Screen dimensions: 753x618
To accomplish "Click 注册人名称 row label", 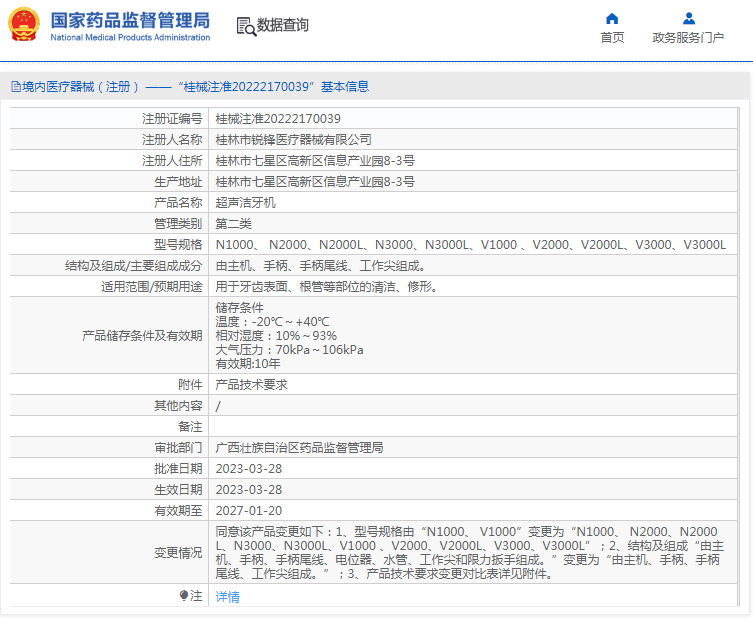I will (172, 140).
